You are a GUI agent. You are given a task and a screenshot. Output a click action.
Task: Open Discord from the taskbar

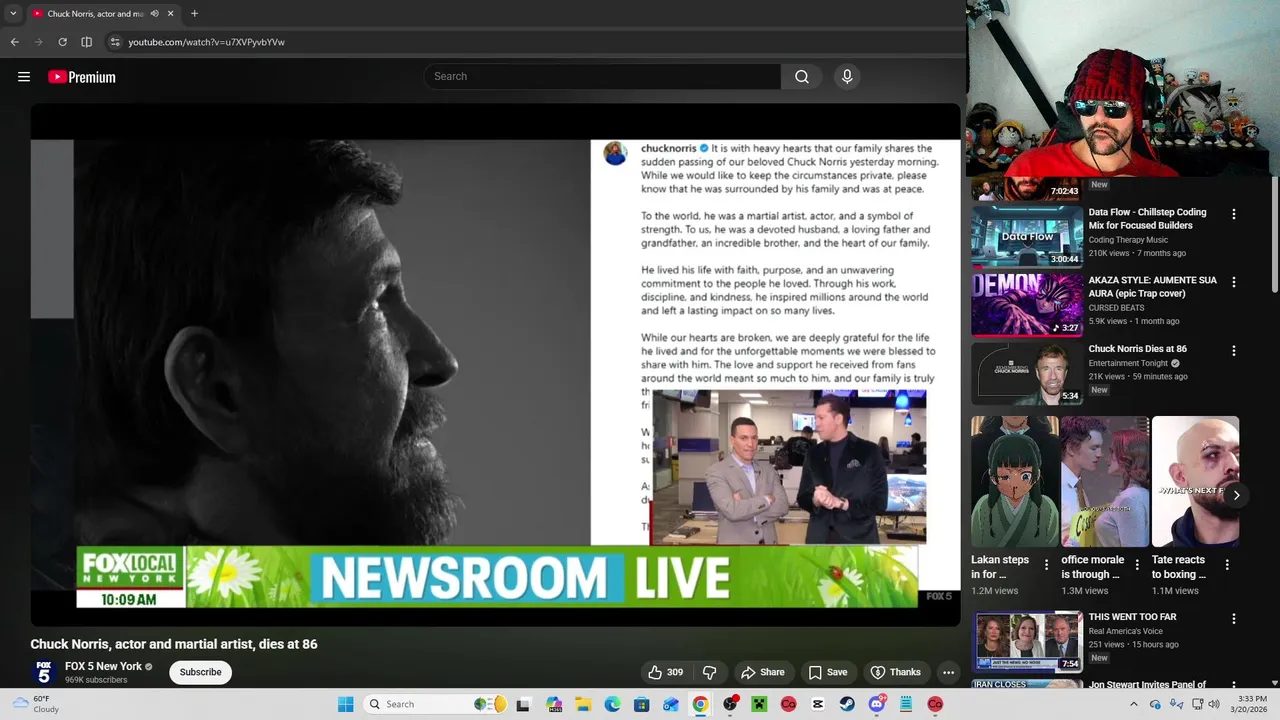[x=877, y=704]
